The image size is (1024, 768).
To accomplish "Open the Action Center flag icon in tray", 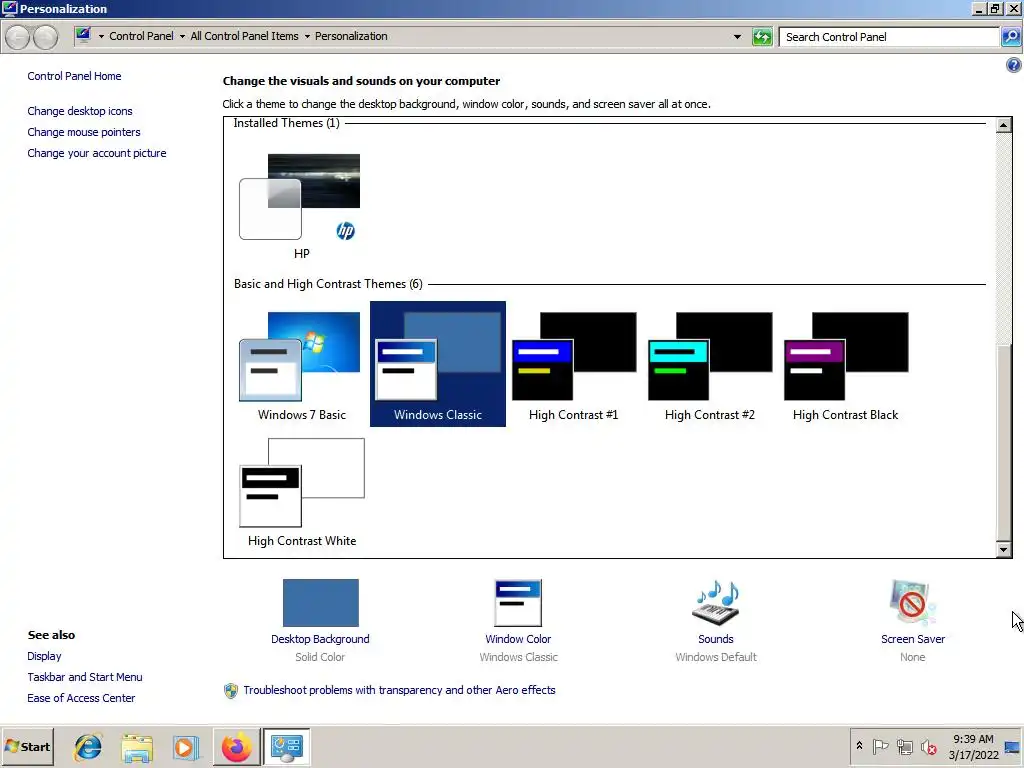I will pos(880,746).
